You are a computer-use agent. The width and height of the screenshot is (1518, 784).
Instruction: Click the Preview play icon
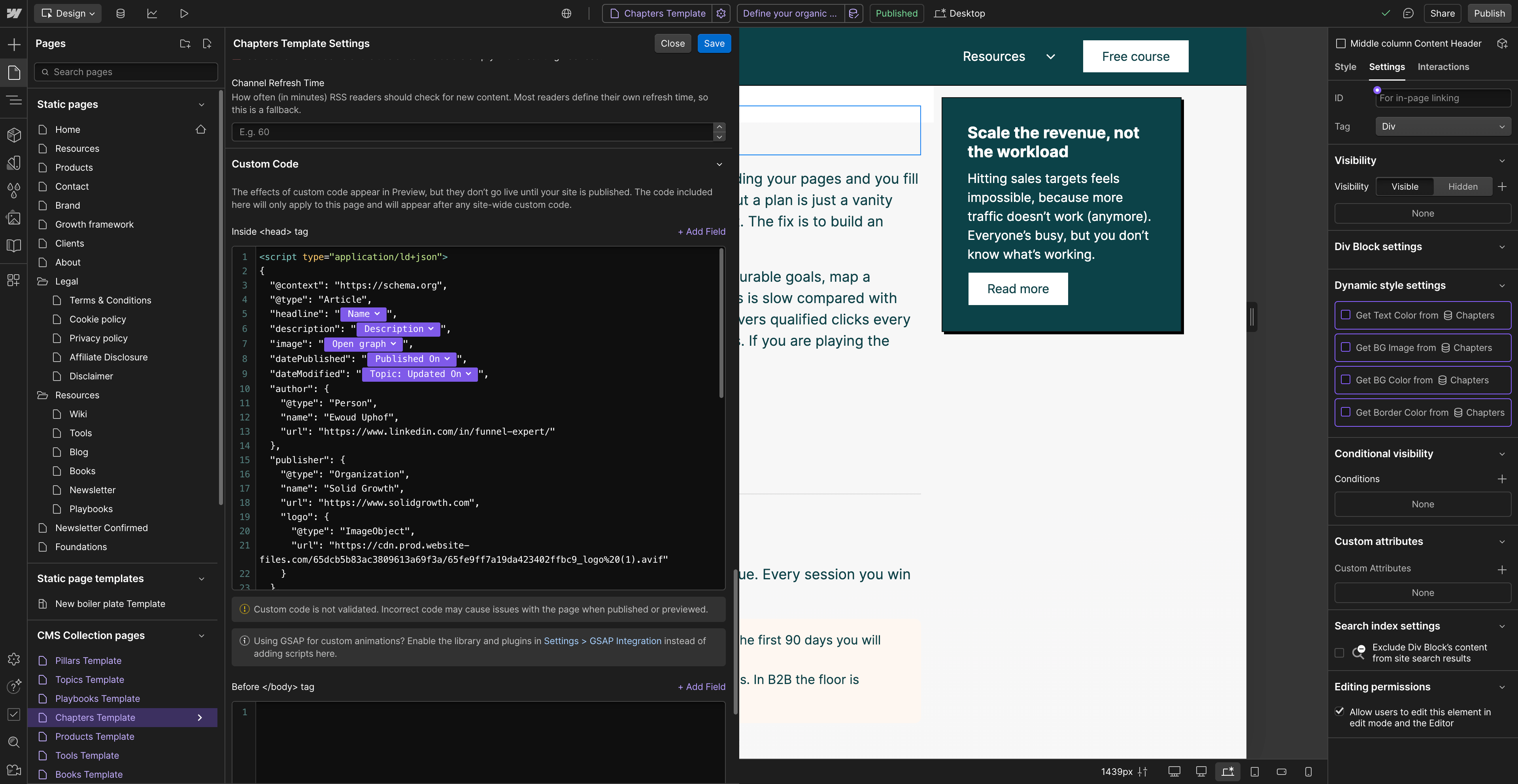click(184, 13)
